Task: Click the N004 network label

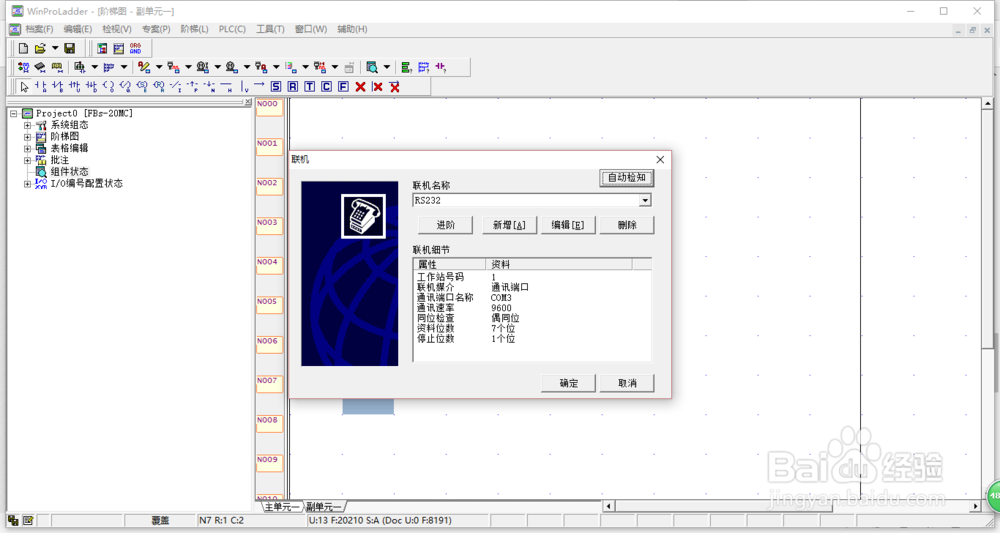Action: [x=269, y=266]
